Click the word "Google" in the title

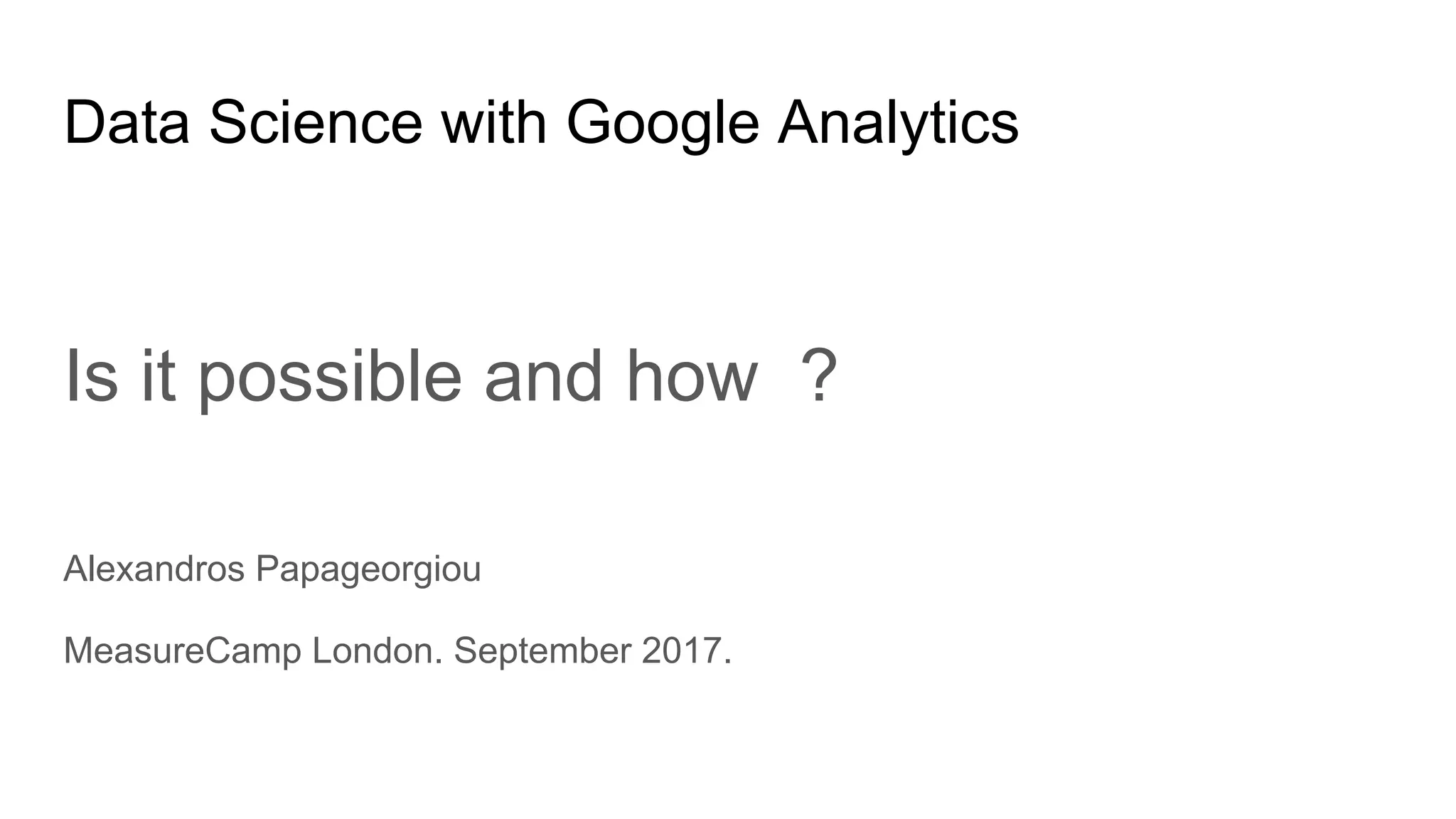[x=663, y=125]
